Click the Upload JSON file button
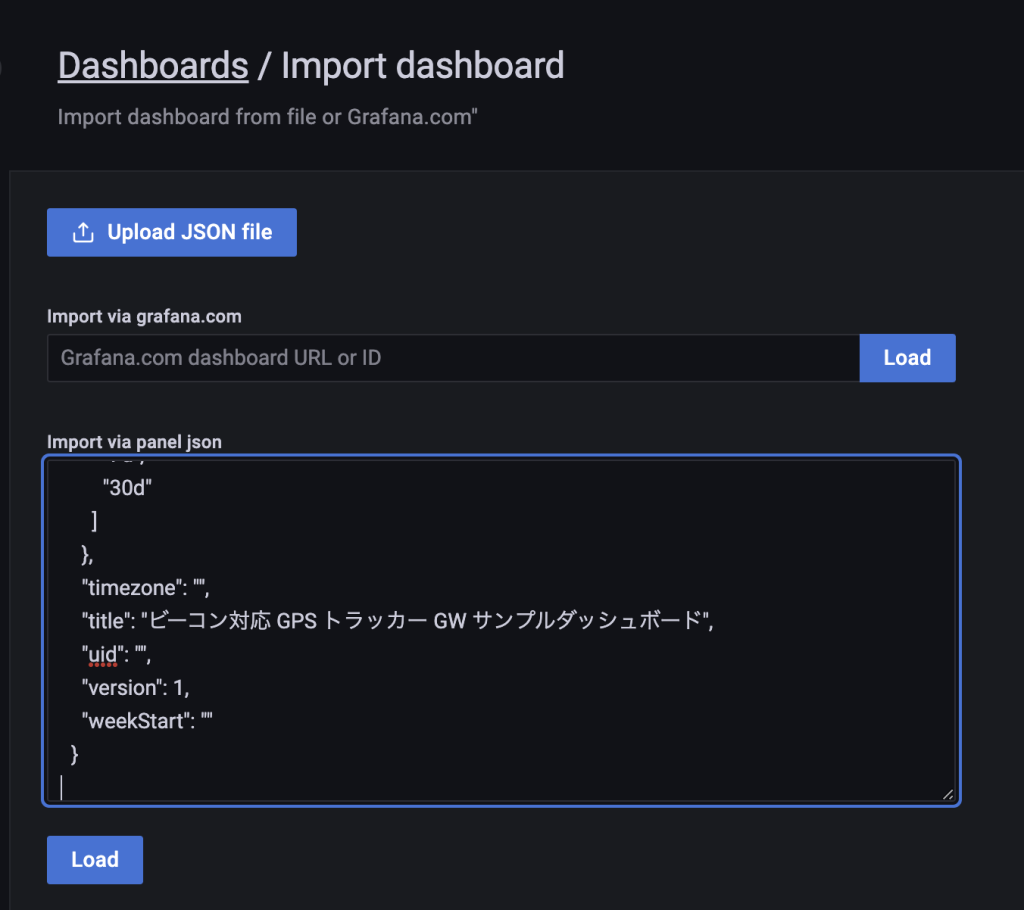 click(x=172, y=232)
